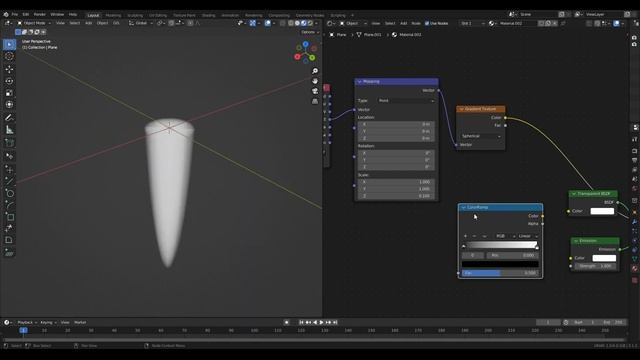This screenshot has width=640, height=360.
Task: Click the blue Z axis on navigation gizmo
Action: pyautogui.click(x=305, y=44)
